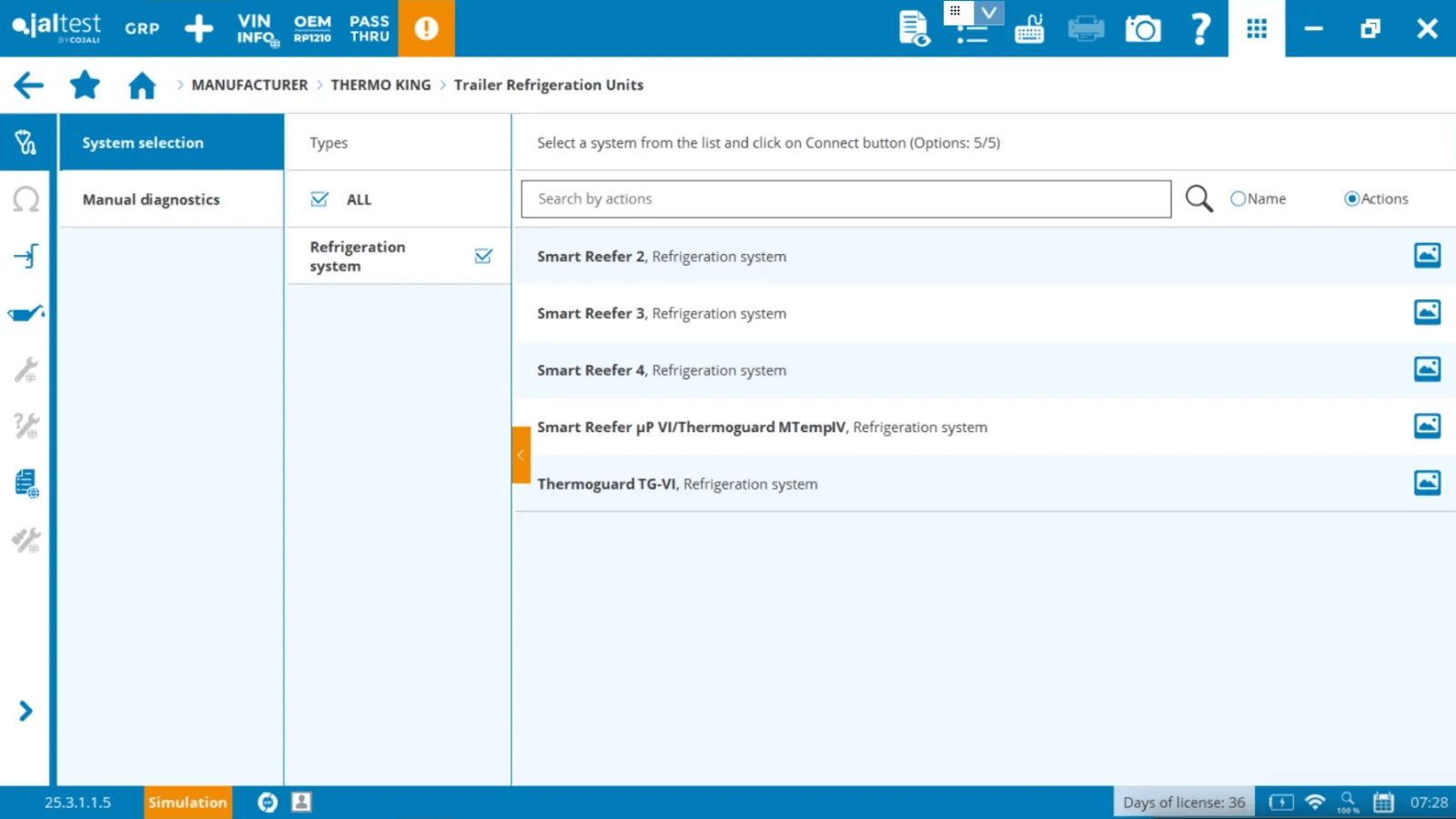Select PASS THRU mode
The width and height of the screenshot is (1456, 819).
coord(369,28)
